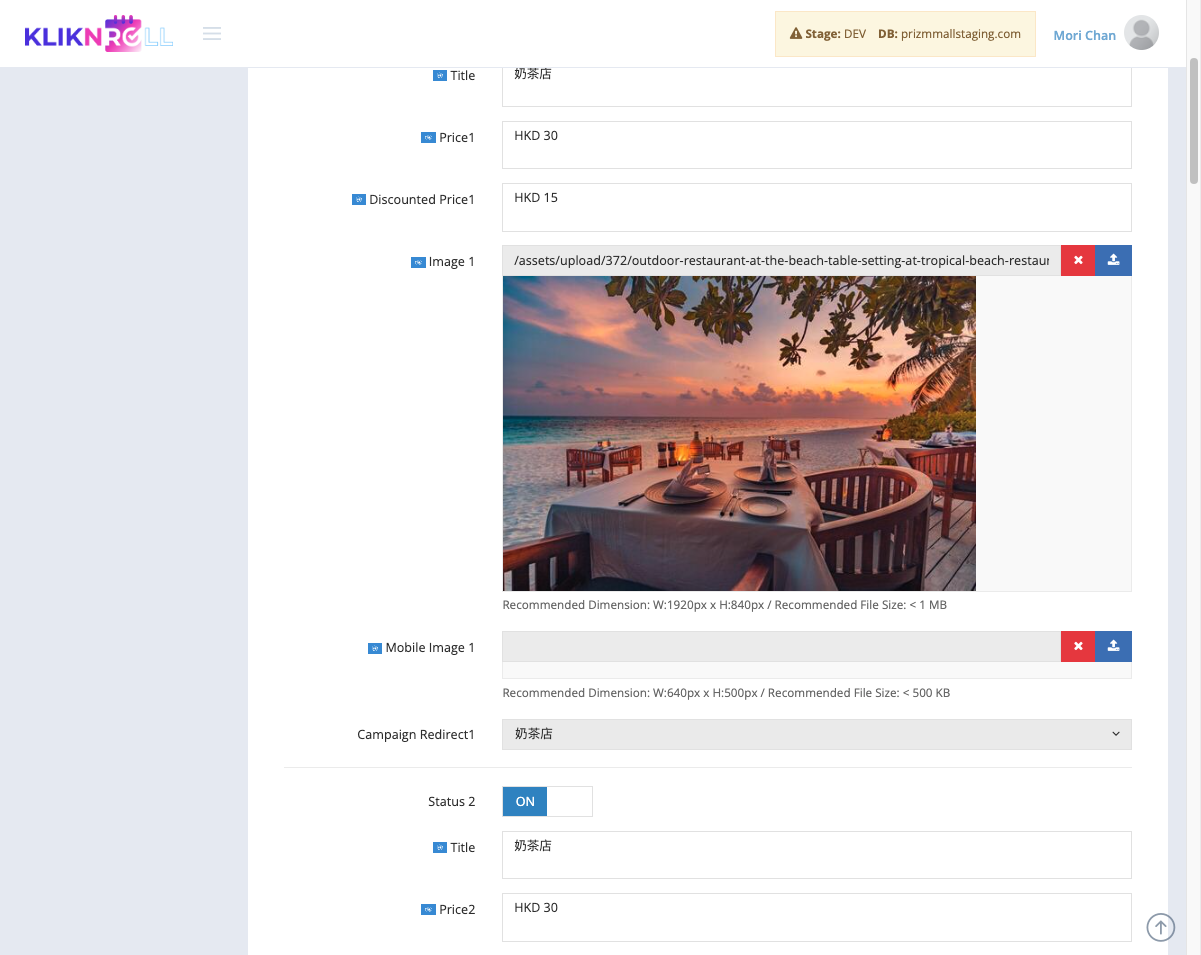Open Mori Chan user avatar
Screen dimensions: 1201x955
pyautogui.click(x=1141, y=34)
